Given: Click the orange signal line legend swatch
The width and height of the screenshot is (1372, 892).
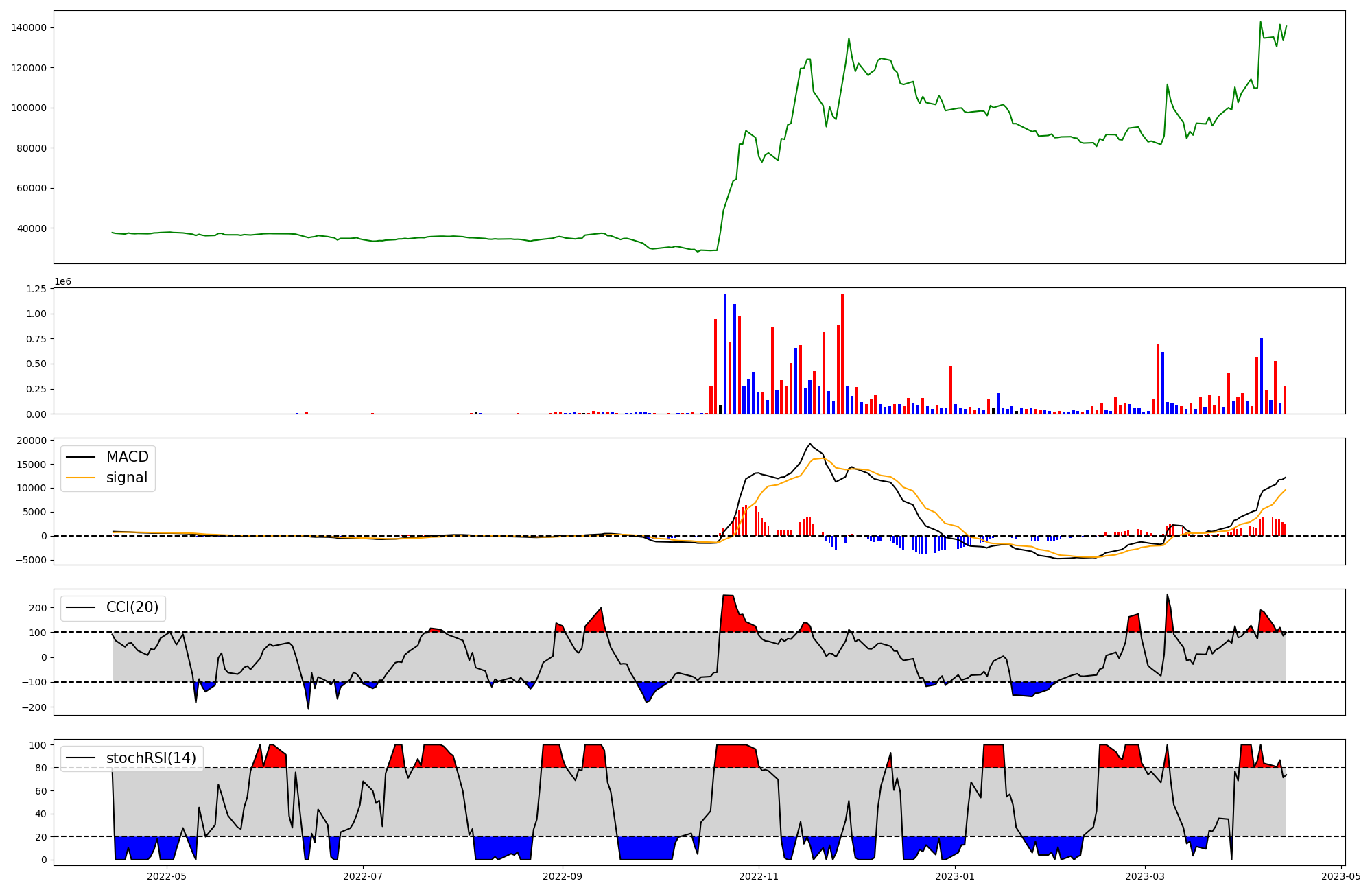Looking at the screenshot, I should coord(80,478).
